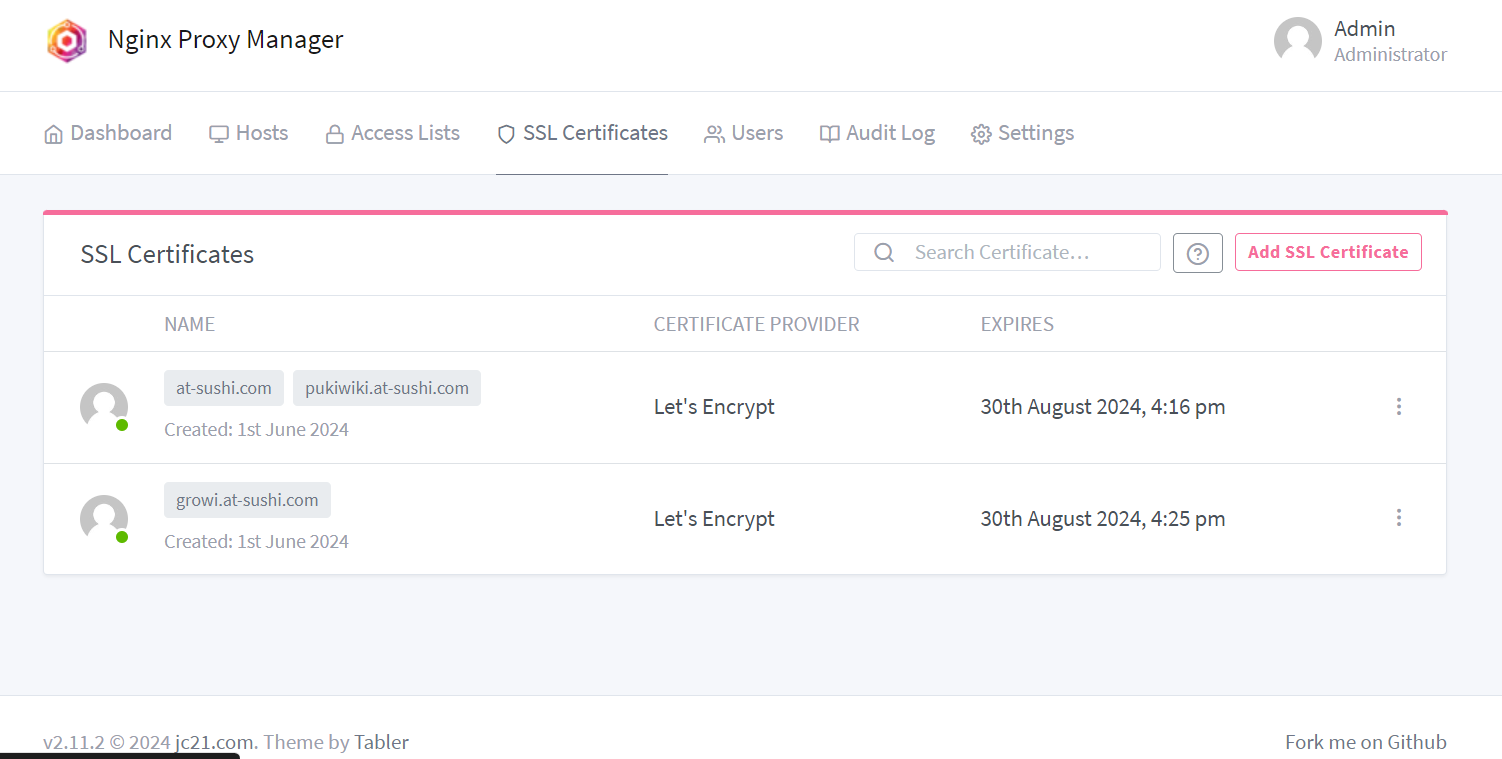Click the SSL Certificates card heading
The image size is (1502, 759).
(167, 254)
